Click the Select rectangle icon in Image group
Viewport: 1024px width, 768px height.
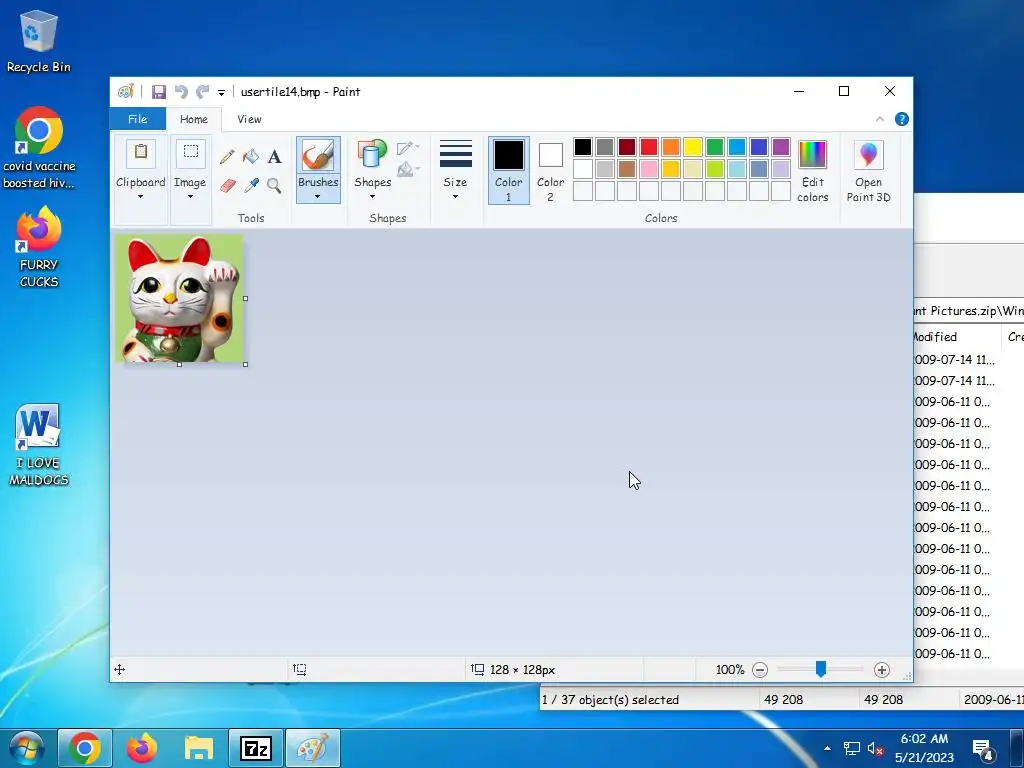point(191,153)
